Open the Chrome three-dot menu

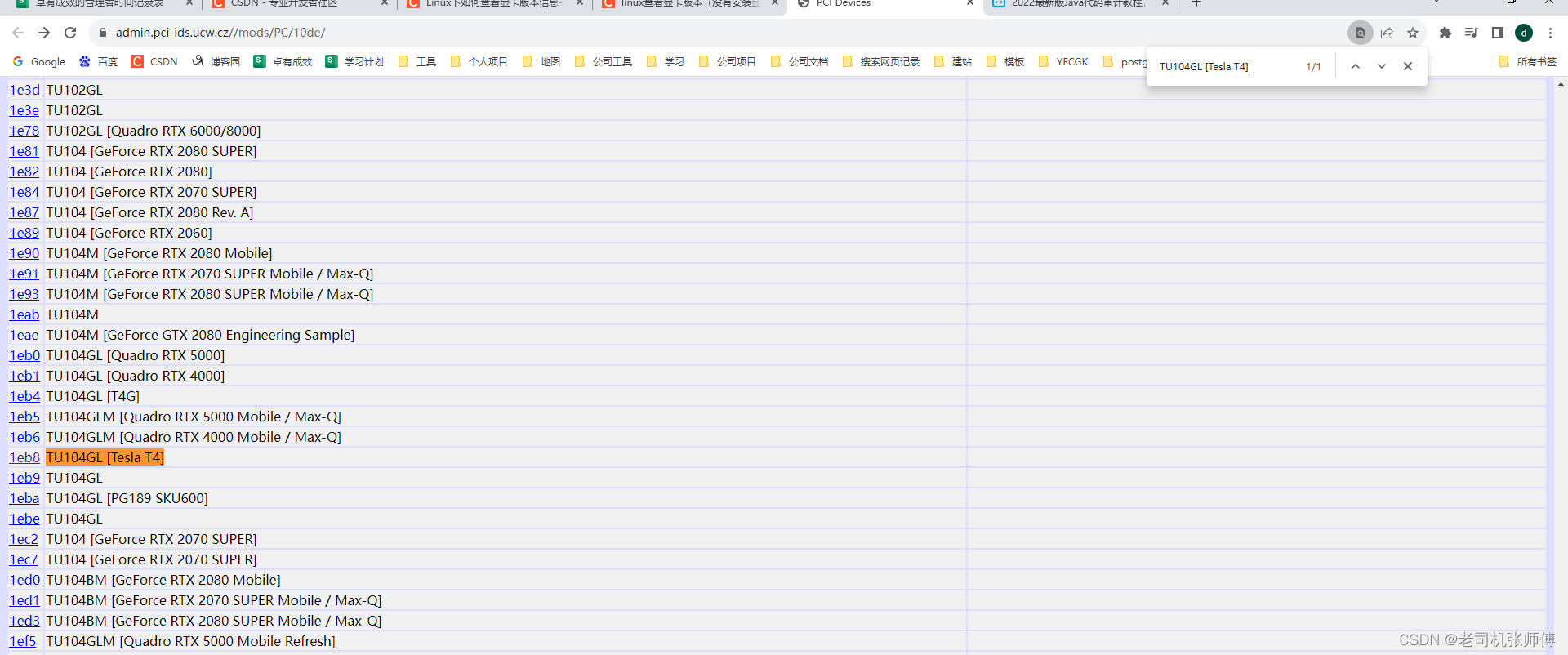coord(1550,33)
